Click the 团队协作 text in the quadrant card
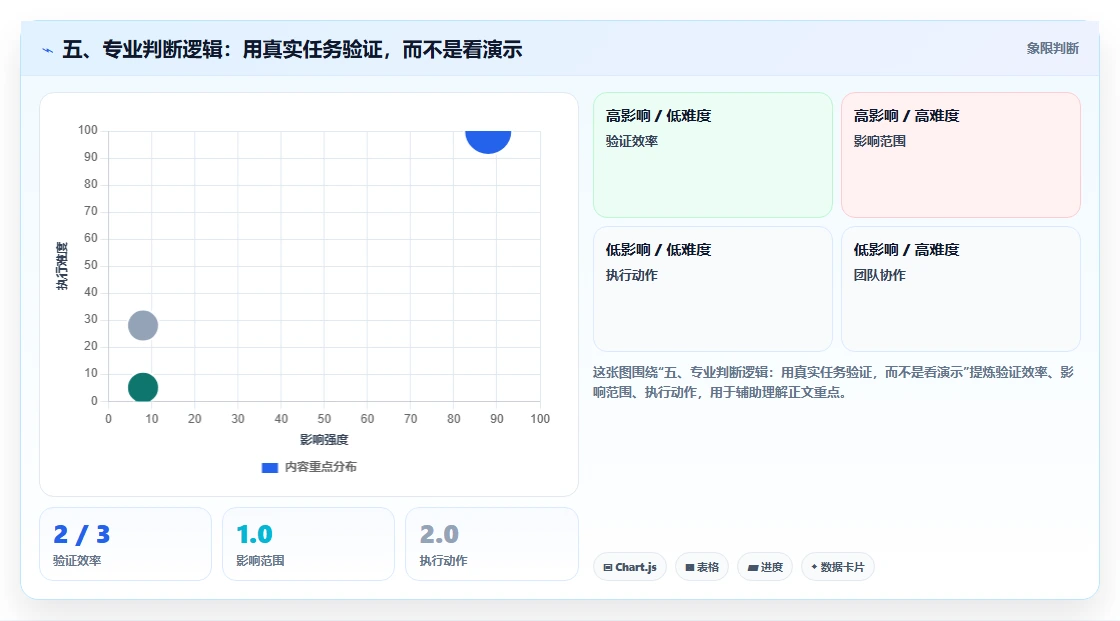 click(879, 275)
